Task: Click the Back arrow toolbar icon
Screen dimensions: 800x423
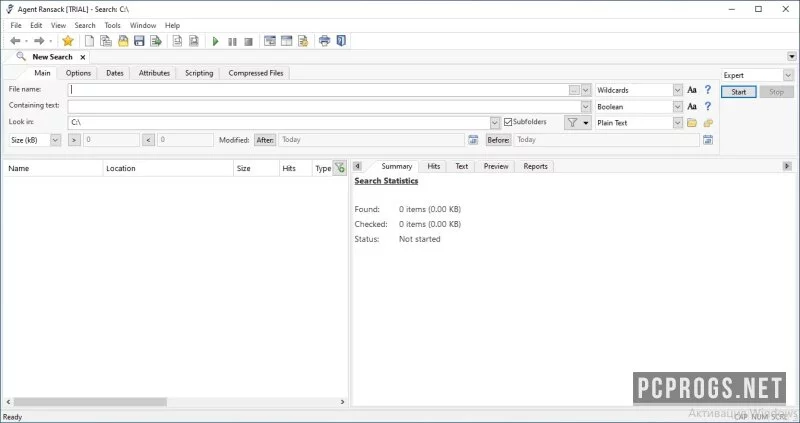Action: pos(15,41)
